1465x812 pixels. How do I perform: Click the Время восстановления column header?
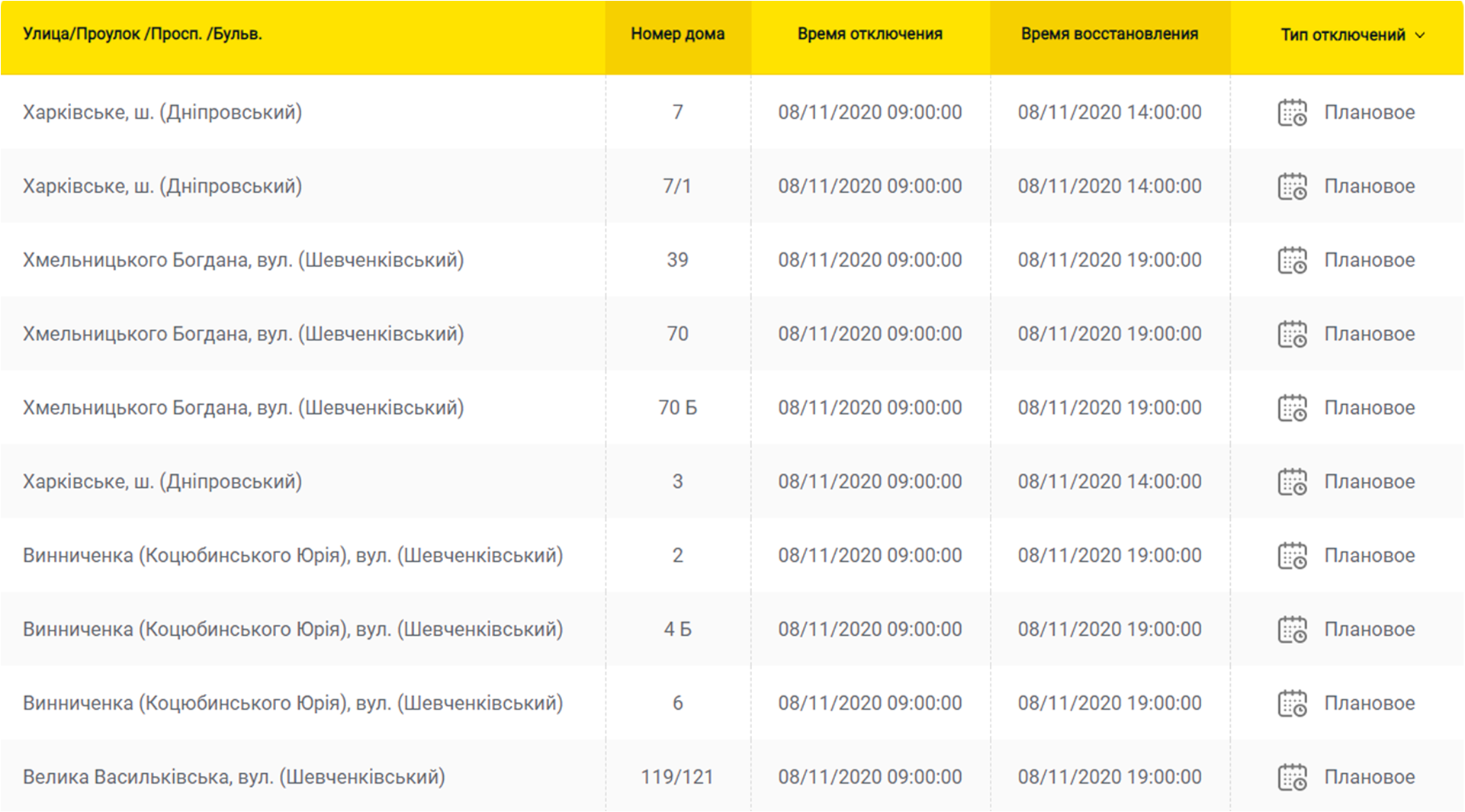tap(1110, 34)
